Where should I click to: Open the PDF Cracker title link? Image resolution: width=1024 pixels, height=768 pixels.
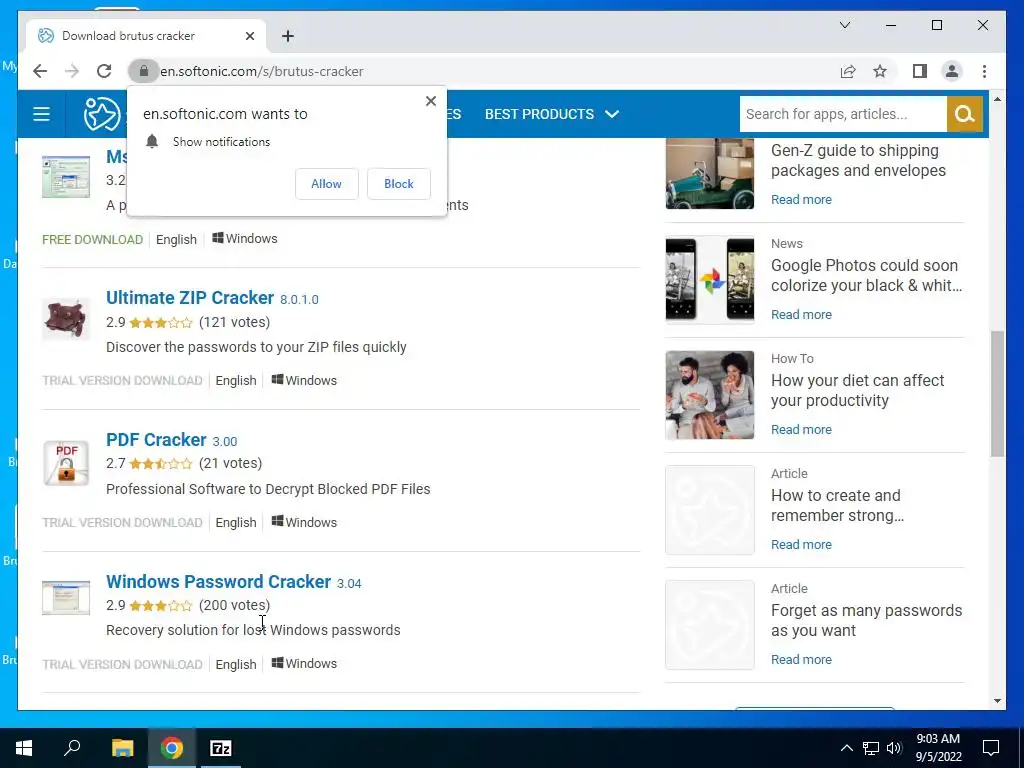point(156,440)
